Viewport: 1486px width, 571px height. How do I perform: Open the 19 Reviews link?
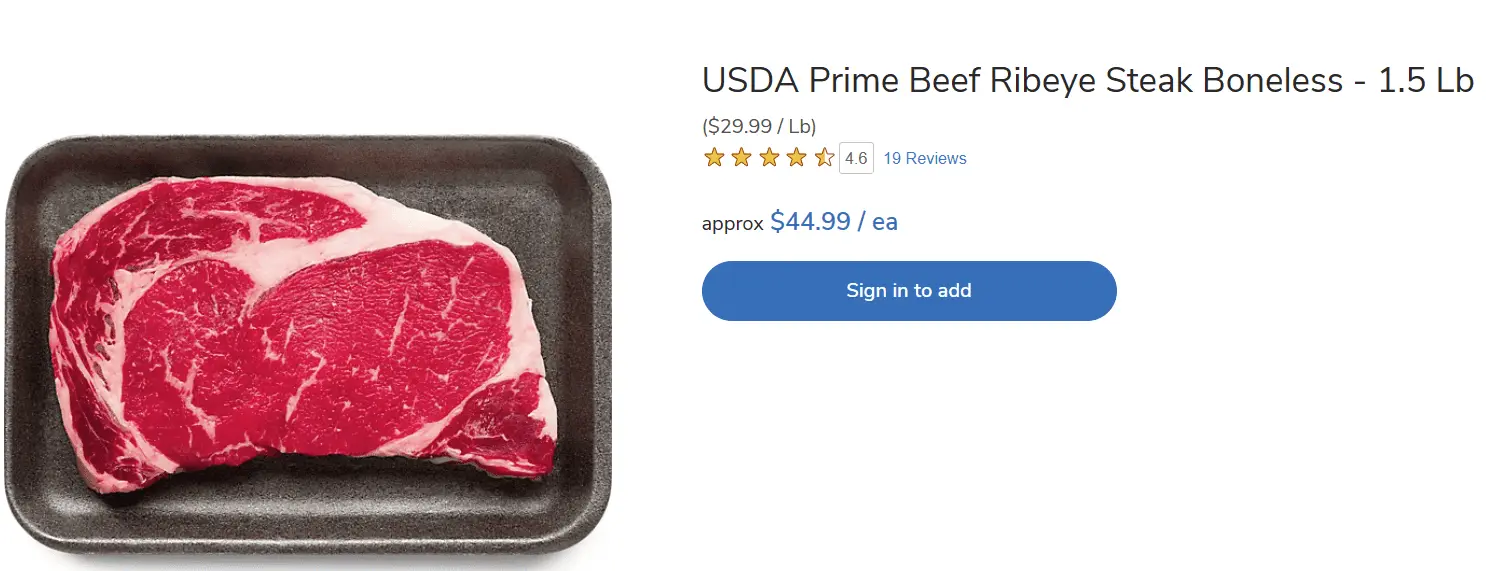tap(925, 159)
